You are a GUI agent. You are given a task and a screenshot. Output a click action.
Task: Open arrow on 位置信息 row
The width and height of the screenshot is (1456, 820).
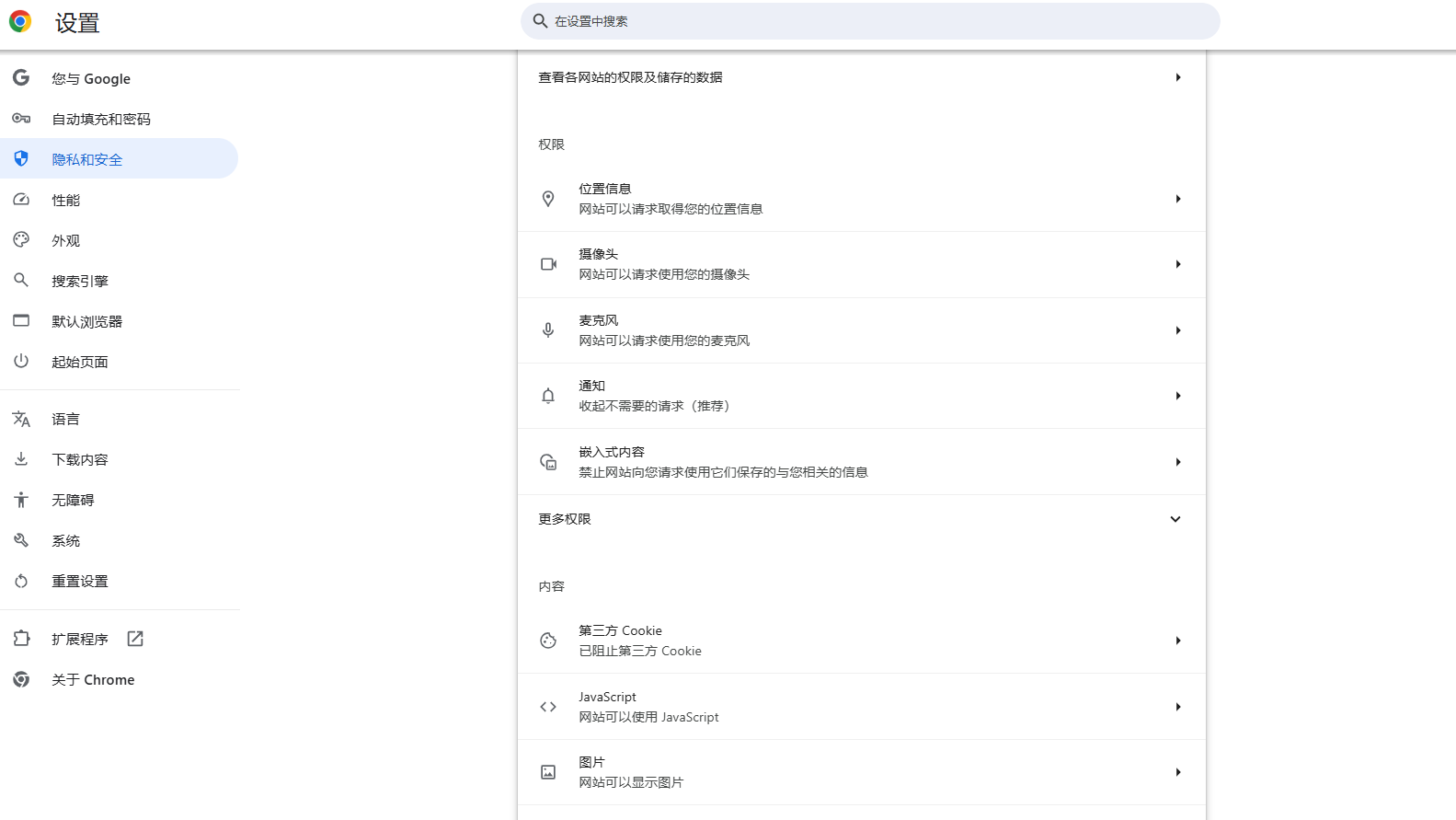[x=1178, y=199]
